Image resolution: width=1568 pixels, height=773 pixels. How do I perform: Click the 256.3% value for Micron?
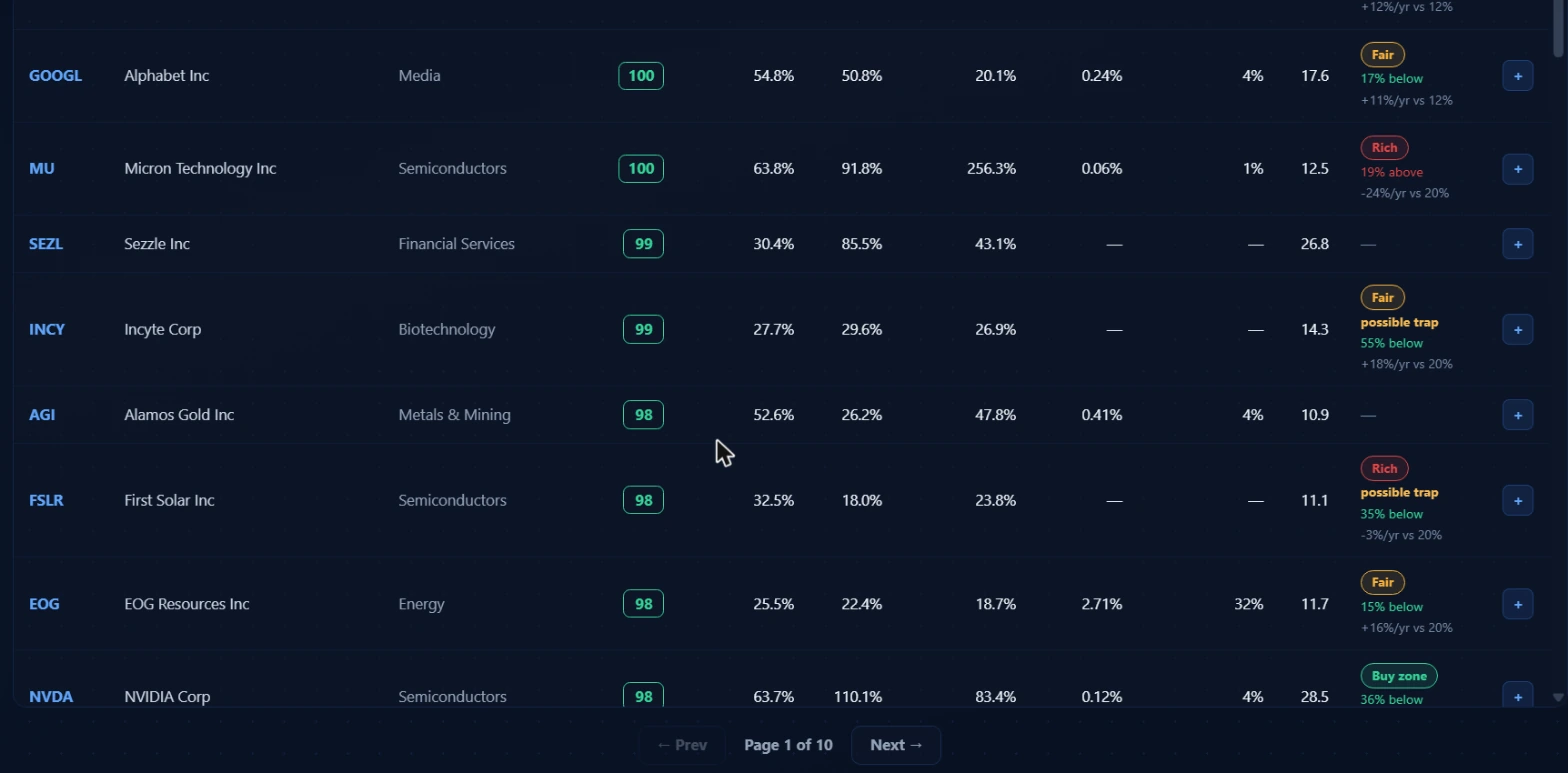point(991,169)
